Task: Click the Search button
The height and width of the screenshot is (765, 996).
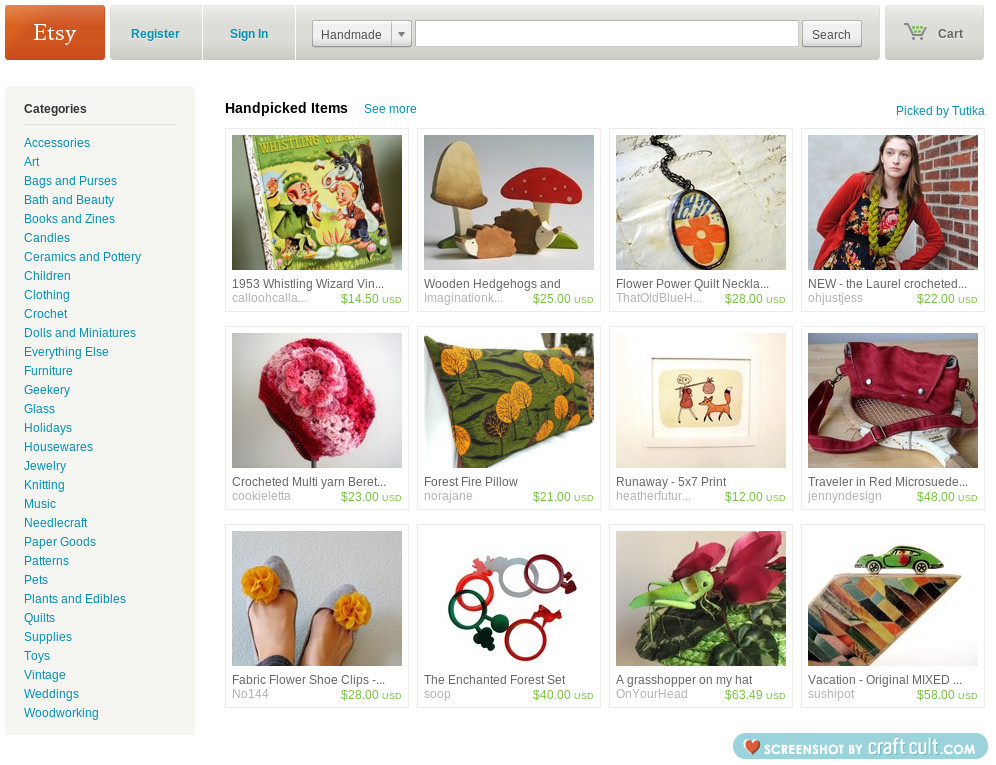Action: (831, 34)
